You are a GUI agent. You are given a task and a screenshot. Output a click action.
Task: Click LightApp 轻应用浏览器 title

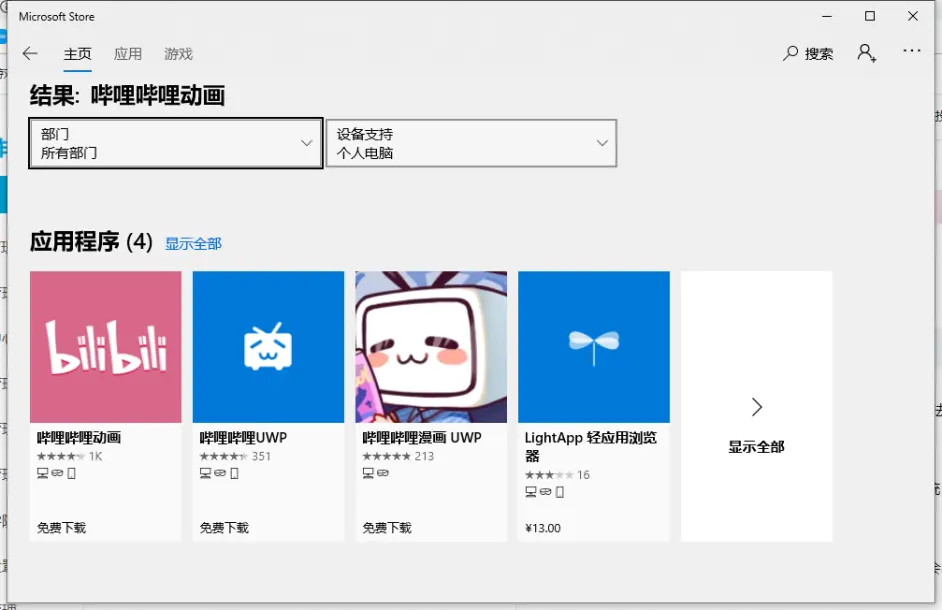(x=591, y=447)
